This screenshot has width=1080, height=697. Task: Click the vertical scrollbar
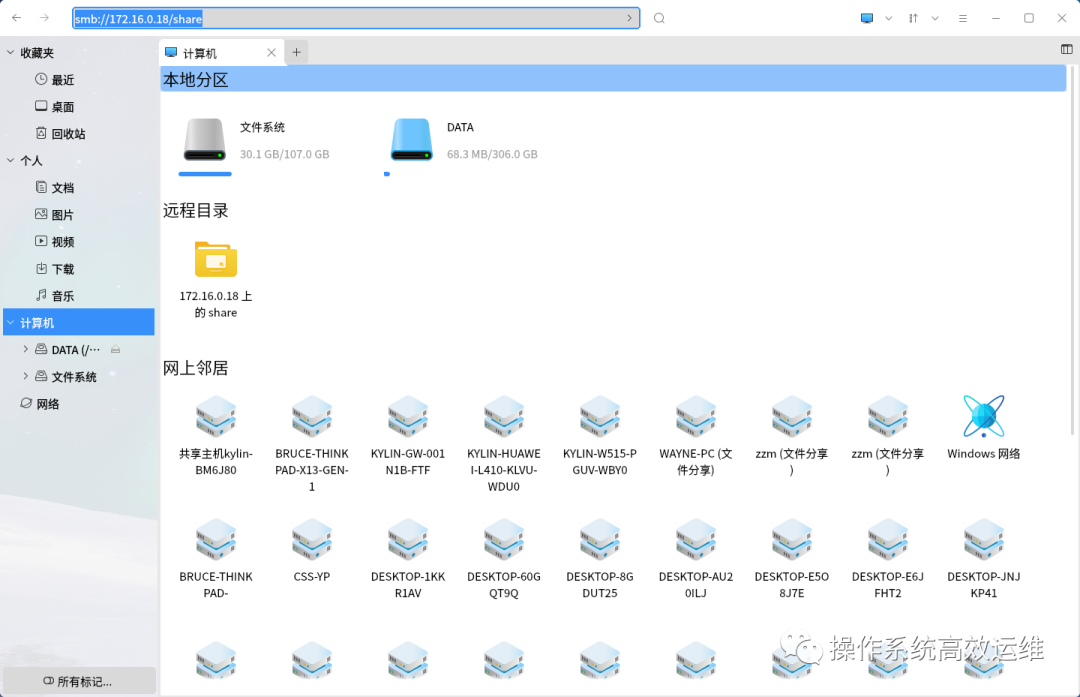pos(1072,250)
